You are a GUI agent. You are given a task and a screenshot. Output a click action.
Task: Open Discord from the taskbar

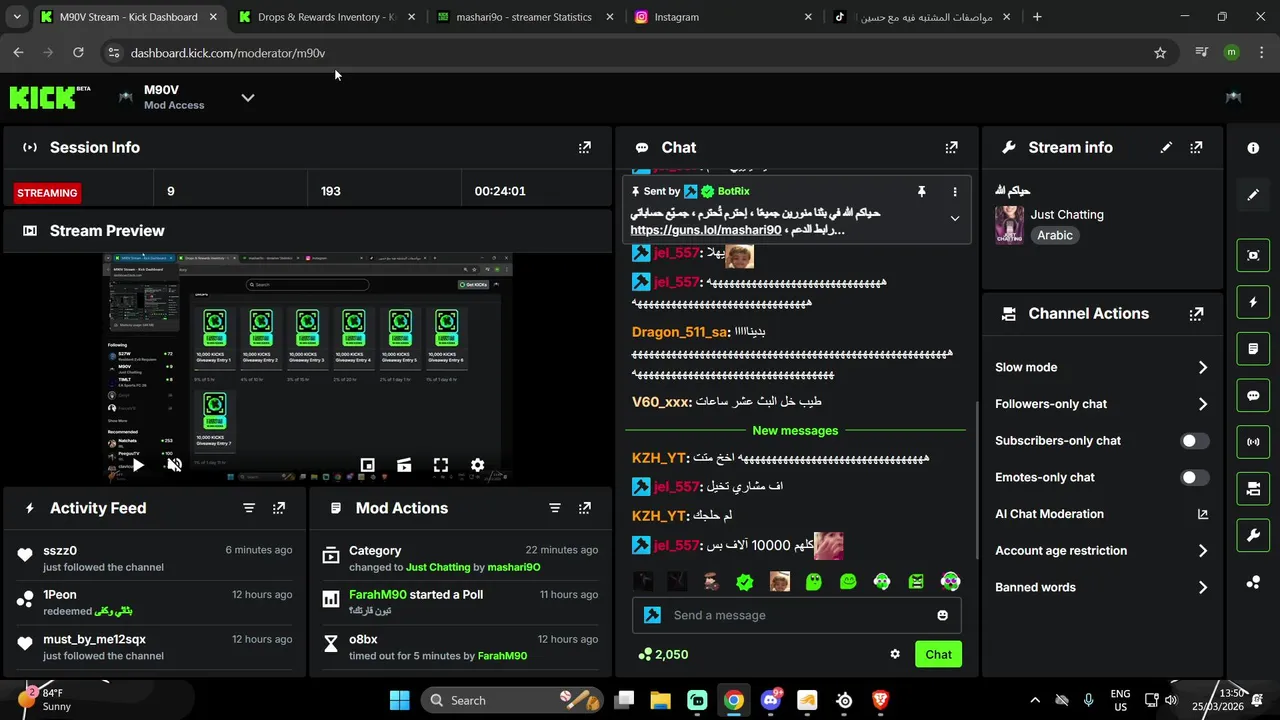coord(770,700)
